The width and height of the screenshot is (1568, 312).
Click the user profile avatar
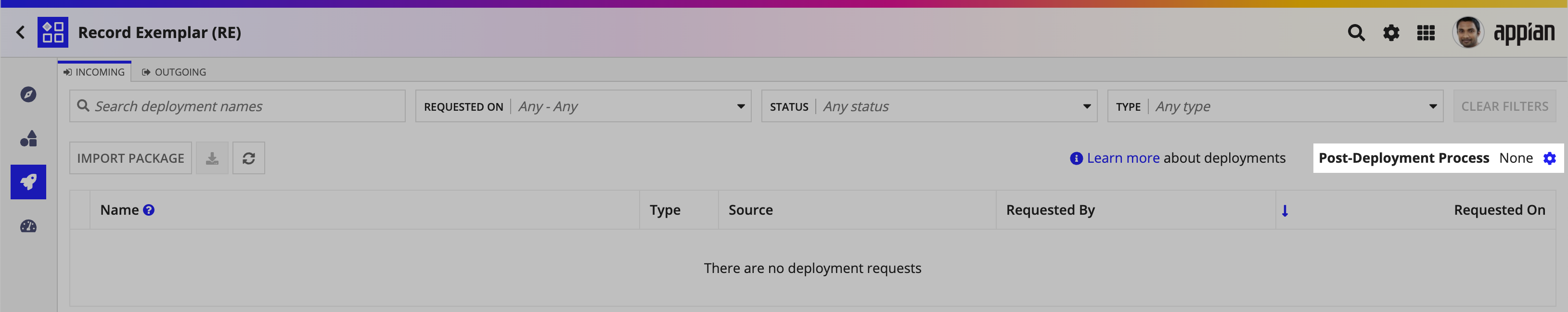tap(1467, 32)
